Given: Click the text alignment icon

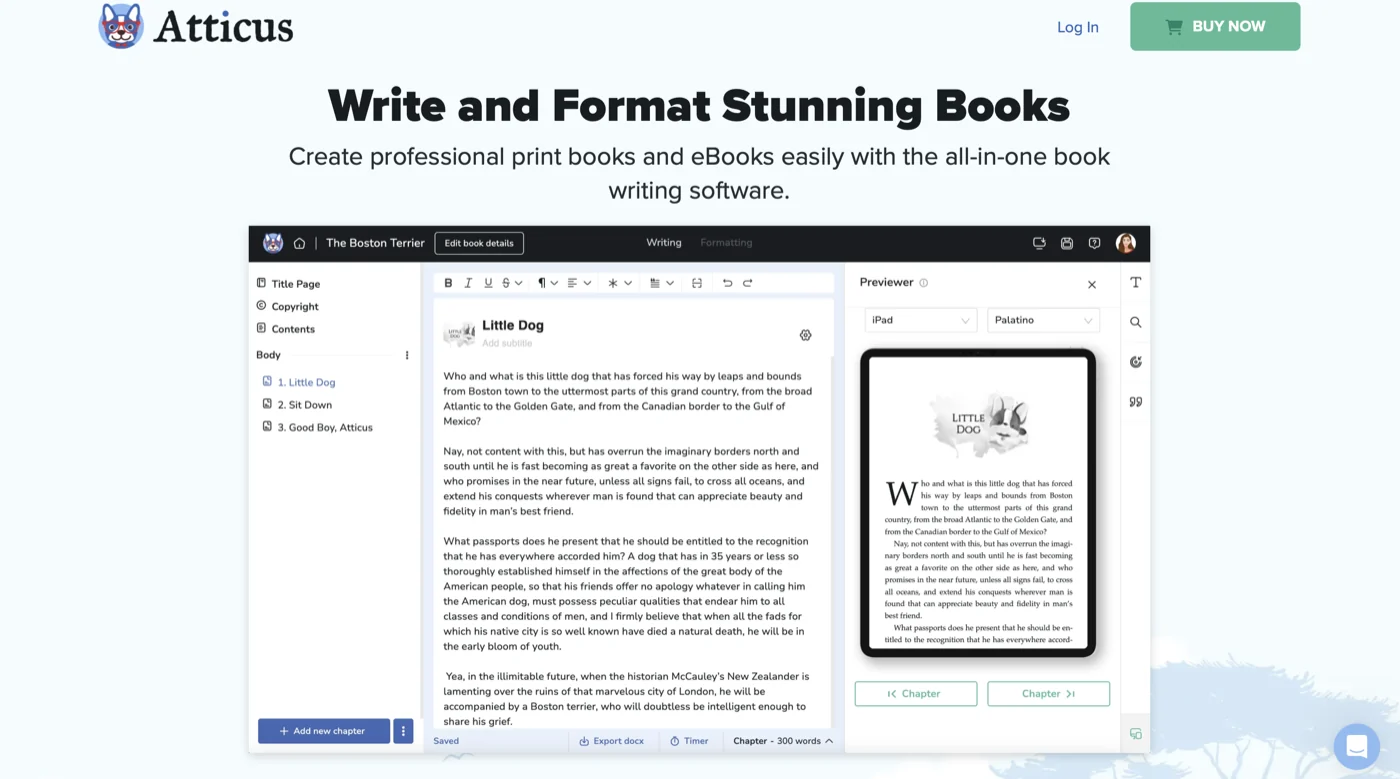Looking at the screenshot, I should click(572, 283).
